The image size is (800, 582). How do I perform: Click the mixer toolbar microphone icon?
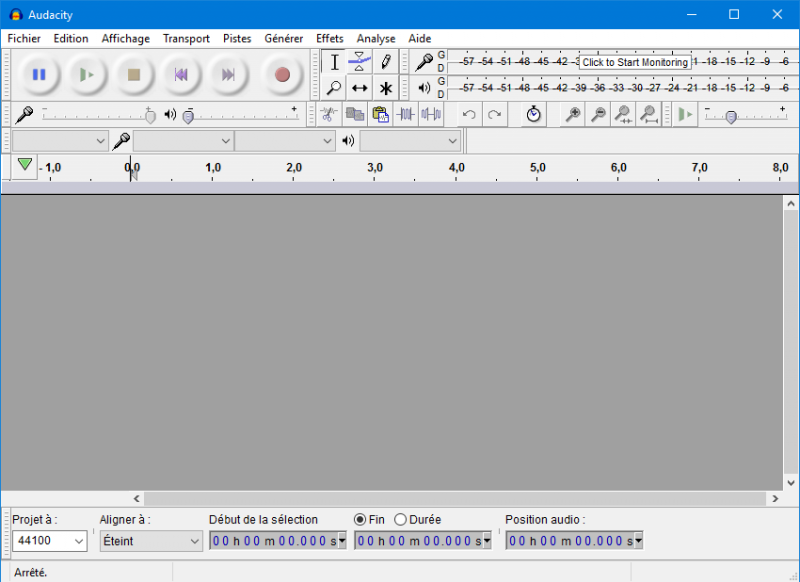coord(24,115)
